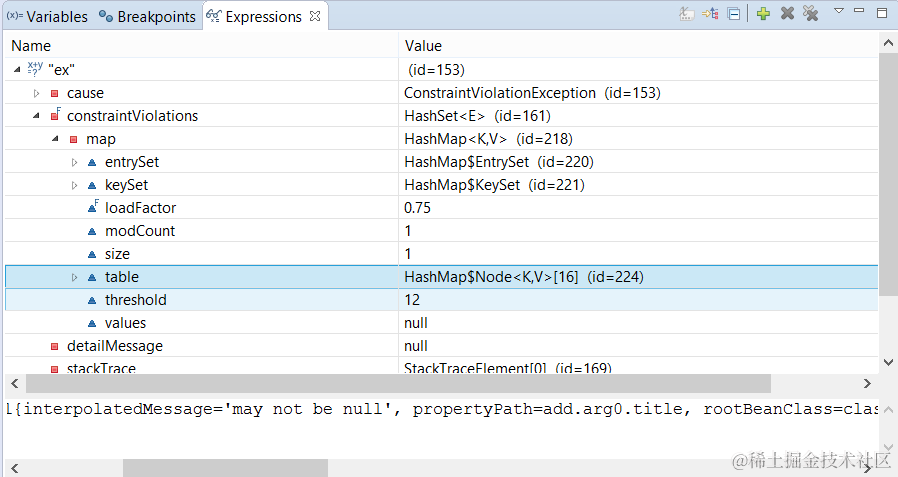Click the blue triangle icon beside threshold
This screenshot has height=477, width=898.
(92, 301)
